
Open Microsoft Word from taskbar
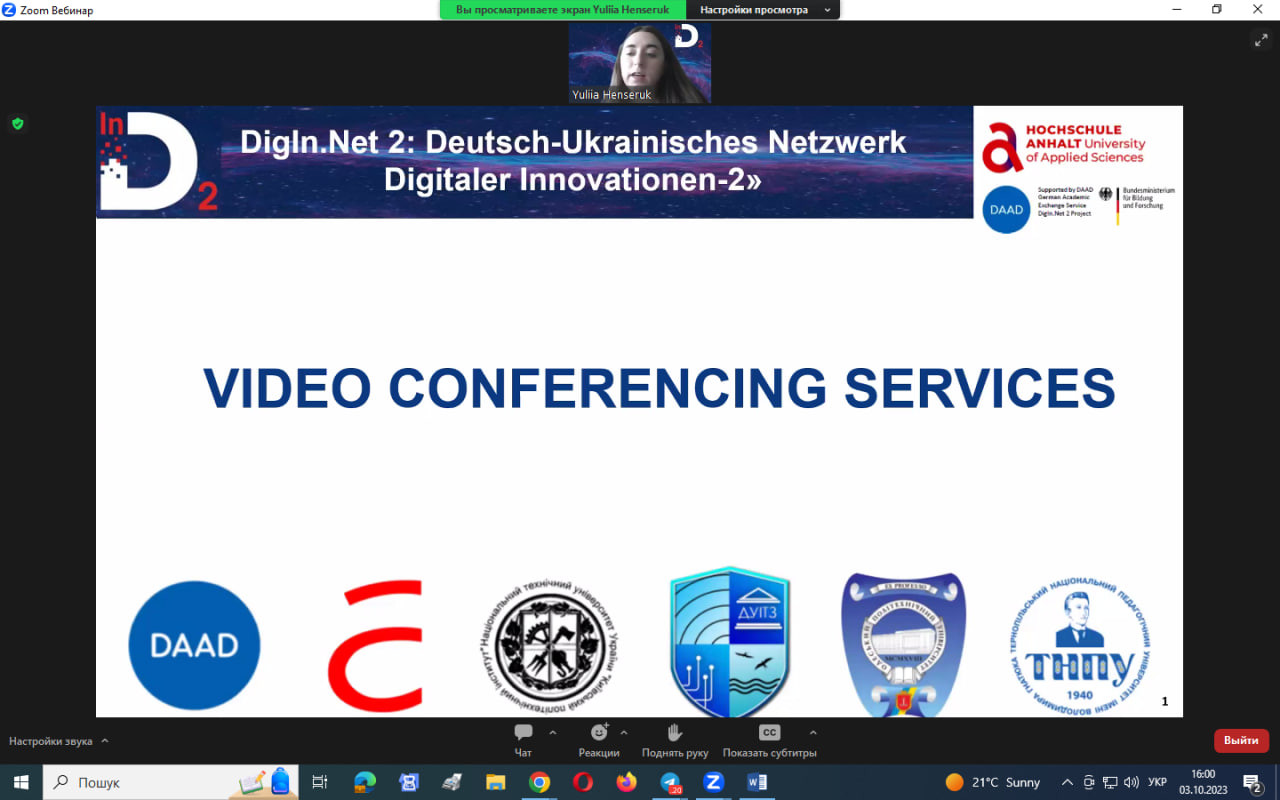click(757, 782)
